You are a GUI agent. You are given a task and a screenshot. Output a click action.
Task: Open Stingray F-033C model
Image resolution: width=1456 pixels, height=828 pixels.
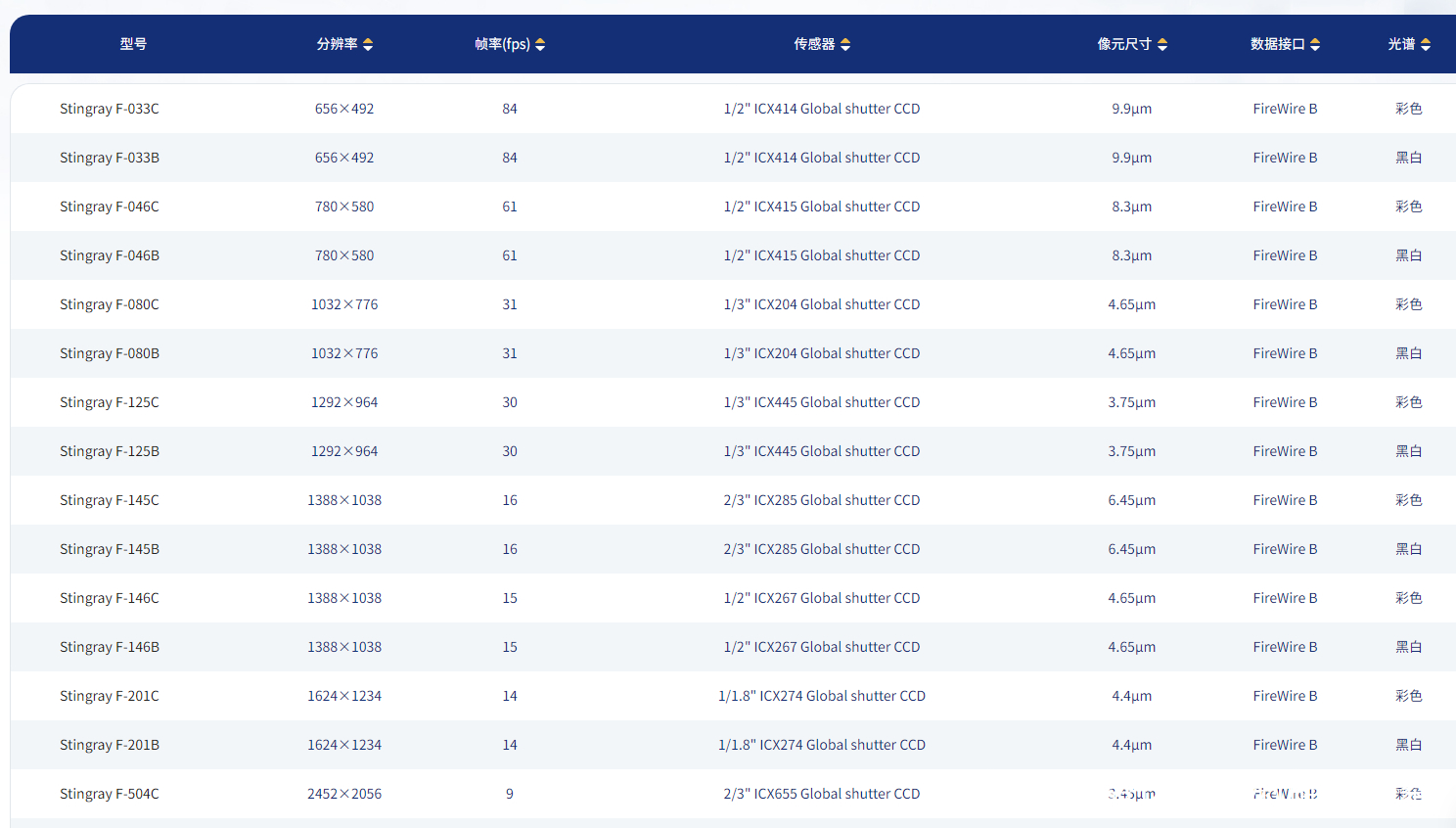point(110,109)
